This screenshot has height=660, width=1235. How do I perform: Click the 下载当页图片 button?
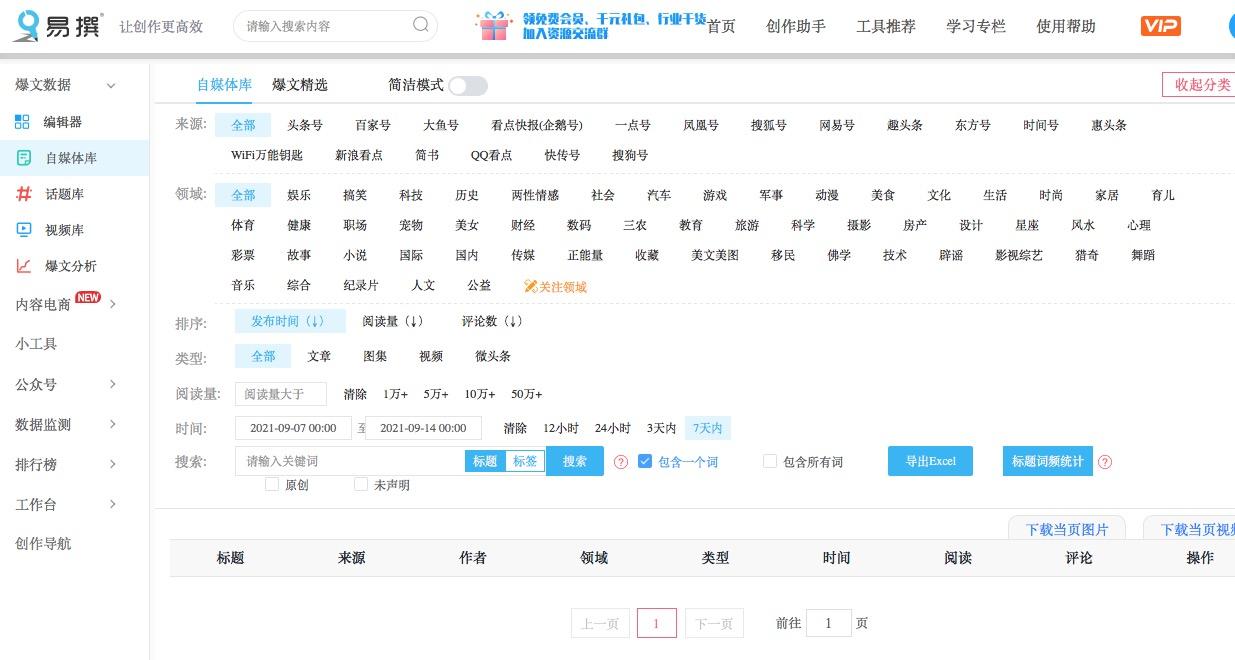click(1067, 529)
